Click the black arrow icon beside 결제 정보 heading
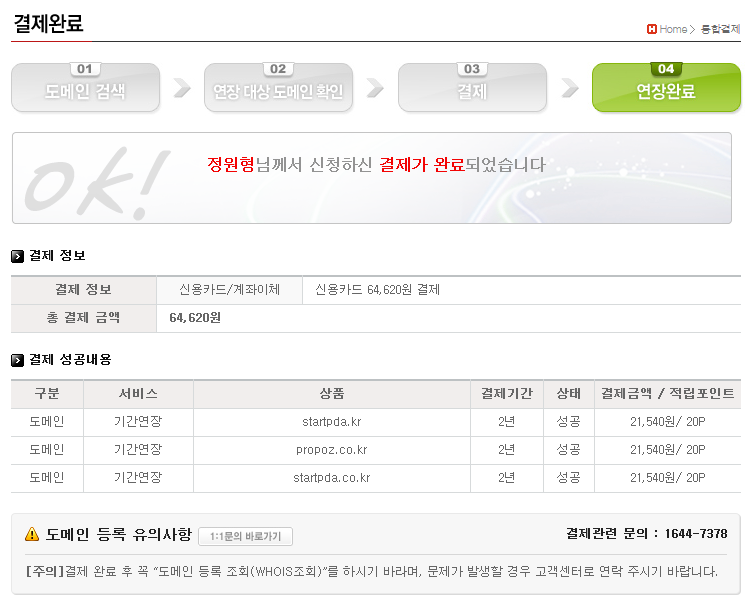 (x=18, y=256)
